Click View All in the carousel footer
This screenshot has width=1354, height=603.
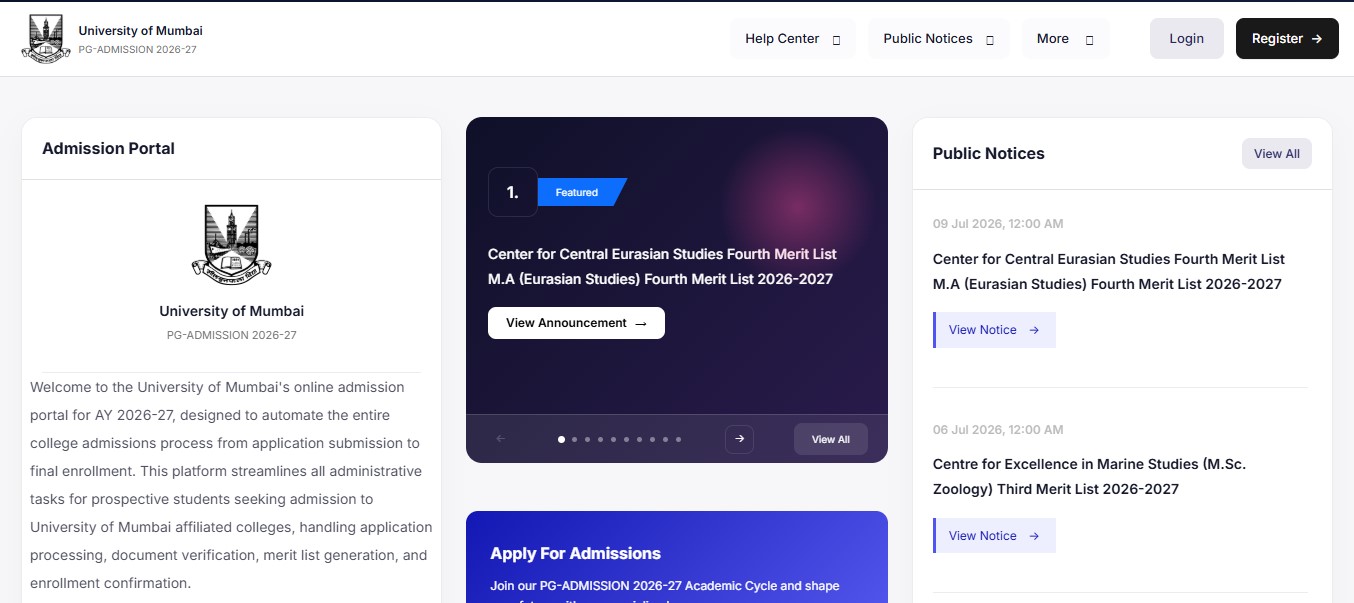tap(830, 439)
